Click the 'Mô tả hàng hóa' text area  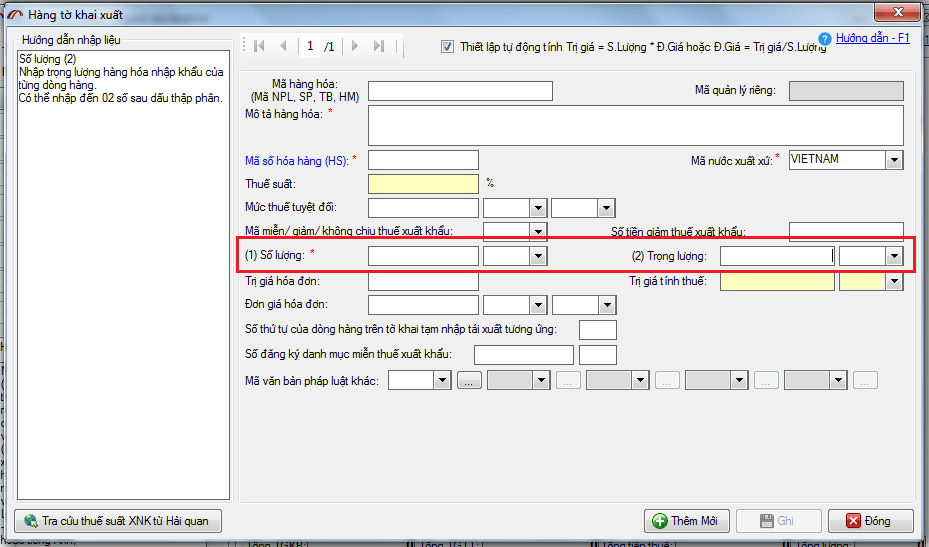[x=635, y=126]
